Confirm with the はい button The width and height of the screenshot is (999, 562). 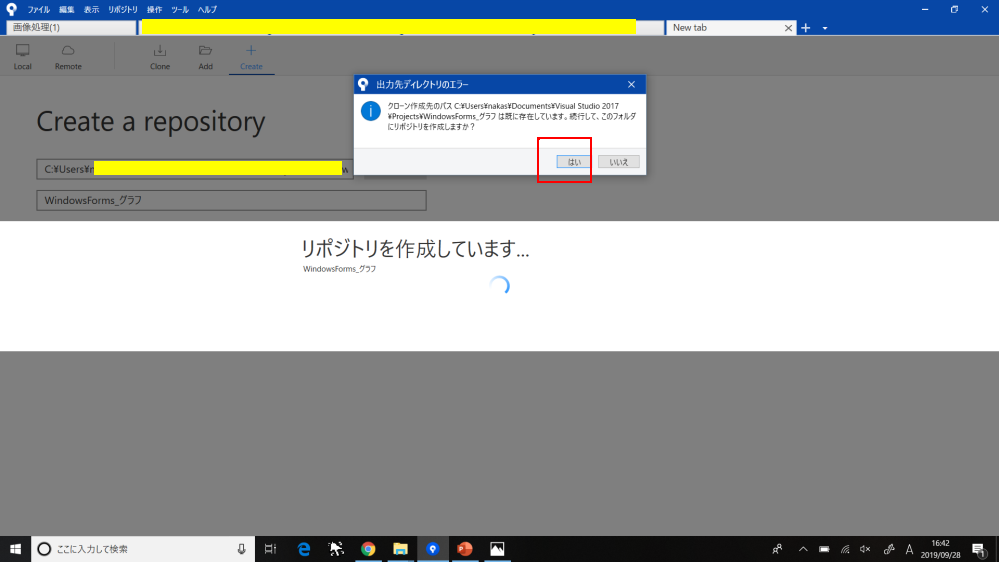coord(573,162)
